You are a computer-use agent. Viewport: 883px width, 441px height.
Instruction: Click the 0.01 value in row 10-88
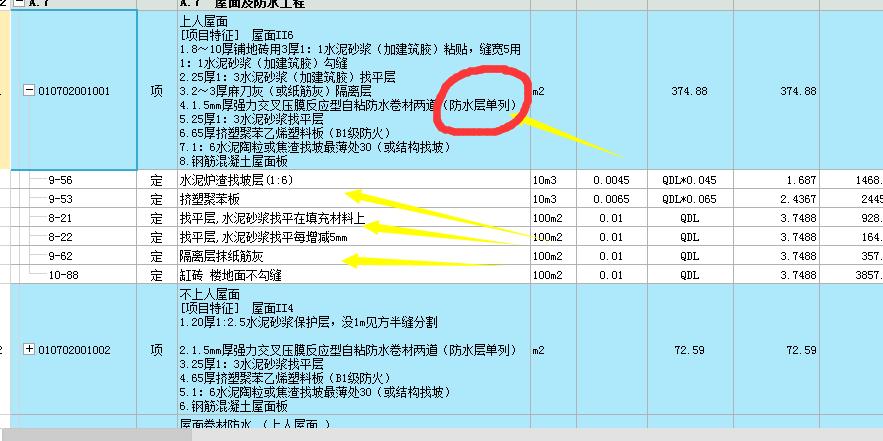[x=611, y=275]
